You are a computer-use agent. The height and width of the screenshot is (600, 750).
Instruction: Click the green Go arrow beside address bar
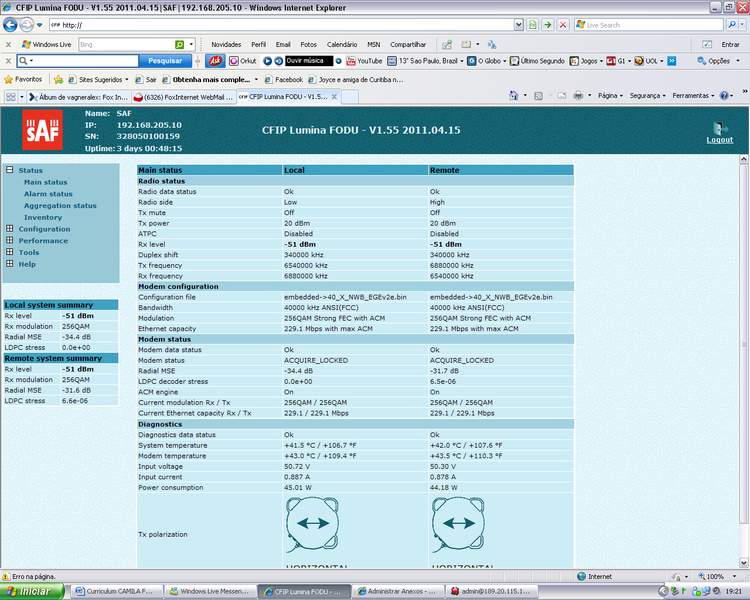548,24
